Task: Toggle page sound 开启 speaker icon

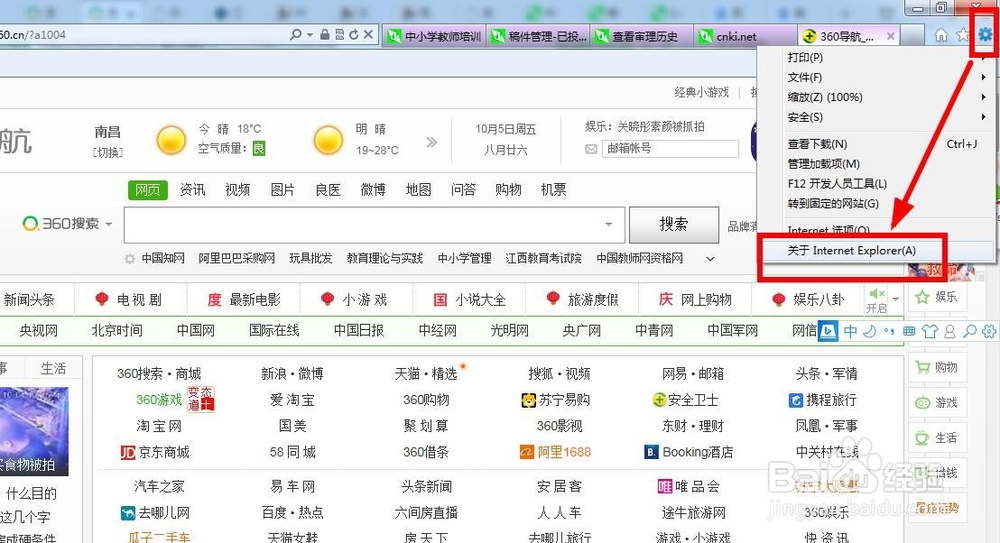Action: point(876,294)
